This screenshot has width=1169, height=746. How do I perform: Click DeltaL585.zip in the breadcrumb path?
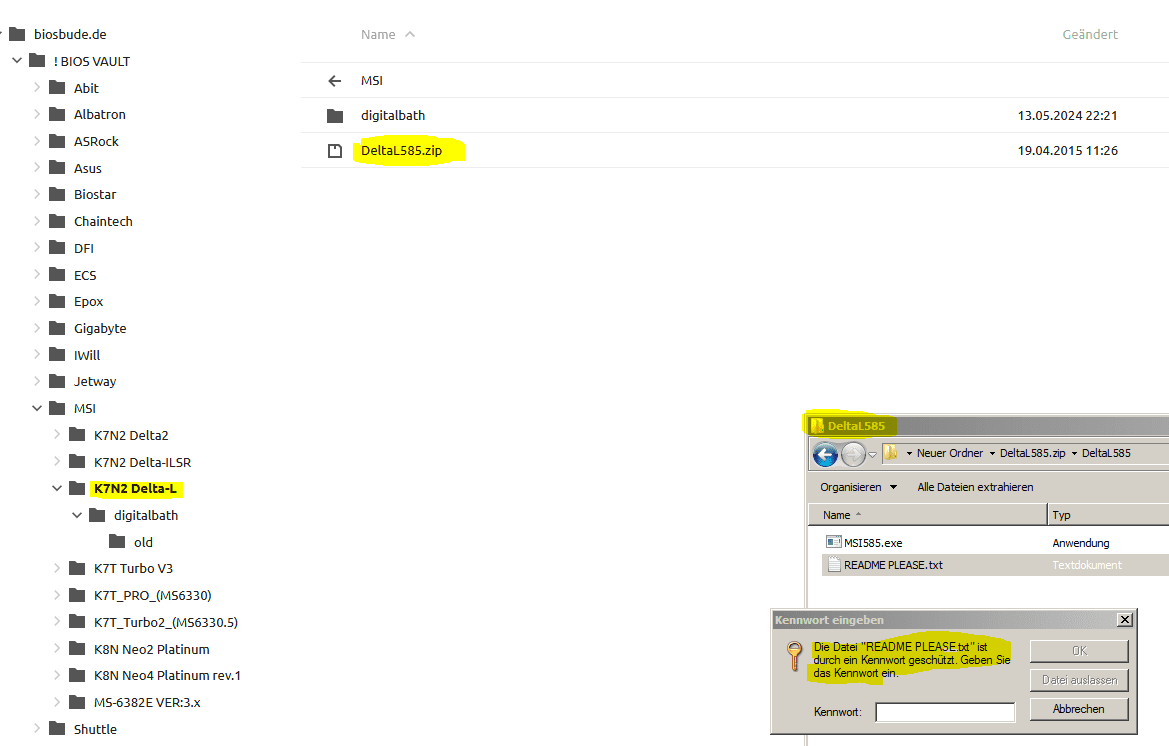coord(1033,453)
